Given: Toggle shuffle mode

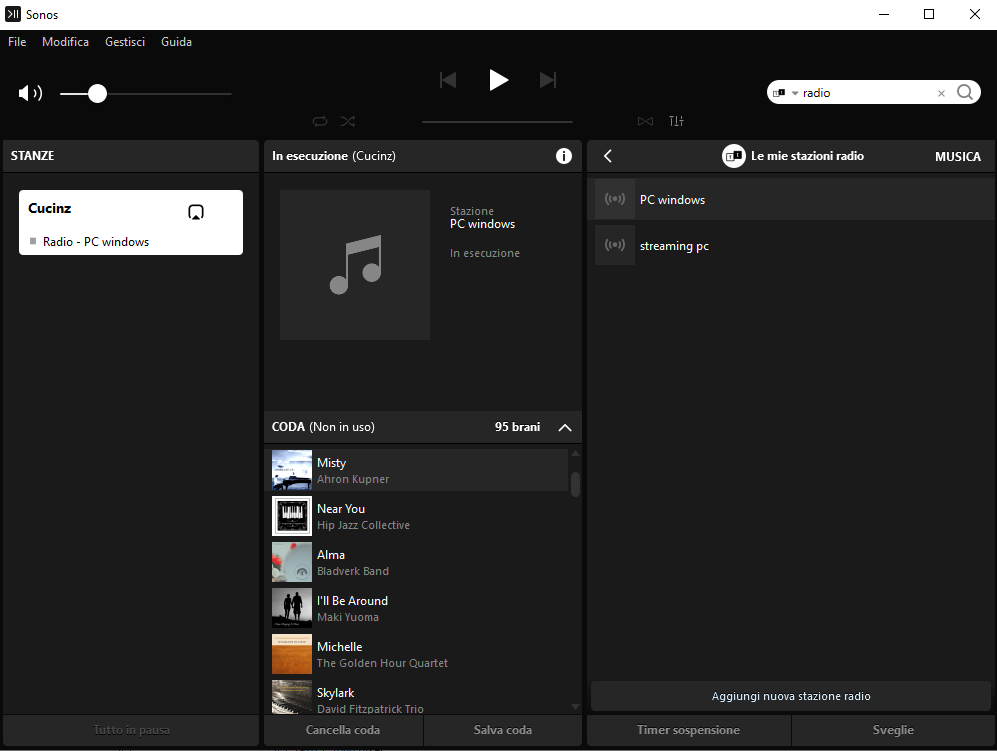Looking at the screenshot, I should (x=348, y=121).
